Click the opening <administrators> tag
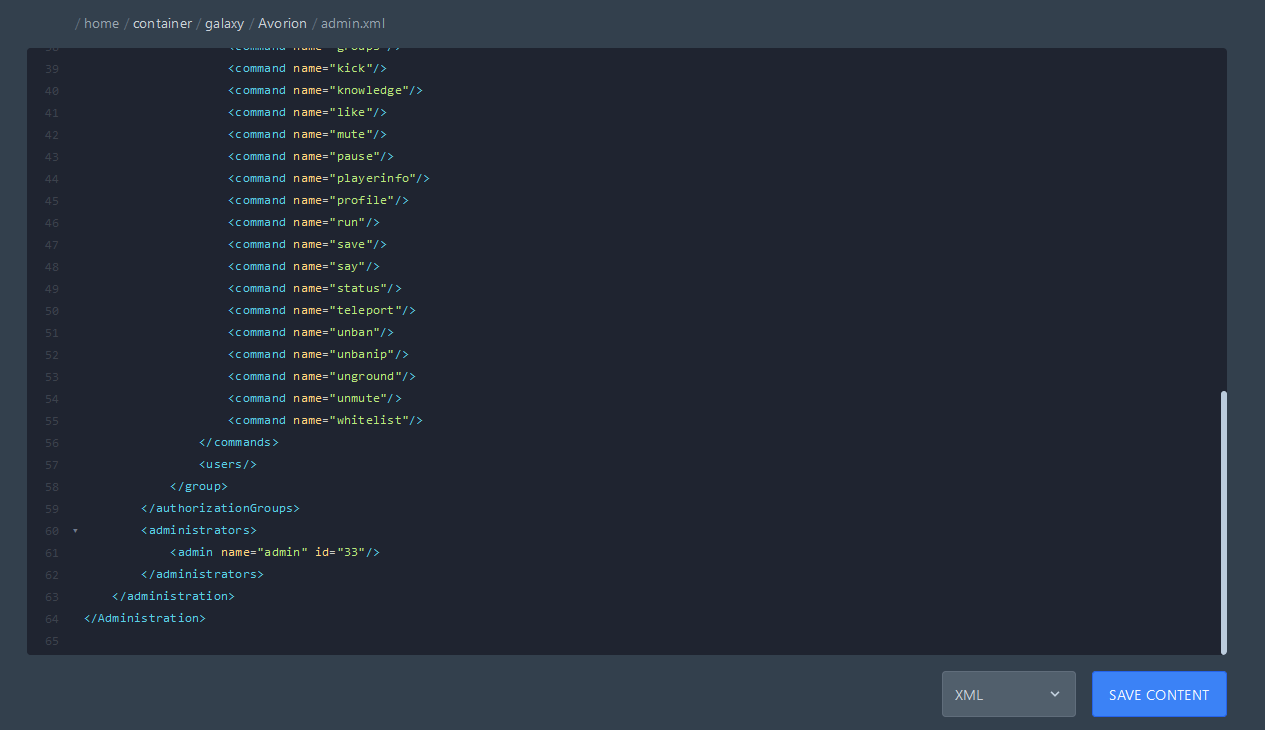Screen dimensions: 1265x730 coord(199,530)
